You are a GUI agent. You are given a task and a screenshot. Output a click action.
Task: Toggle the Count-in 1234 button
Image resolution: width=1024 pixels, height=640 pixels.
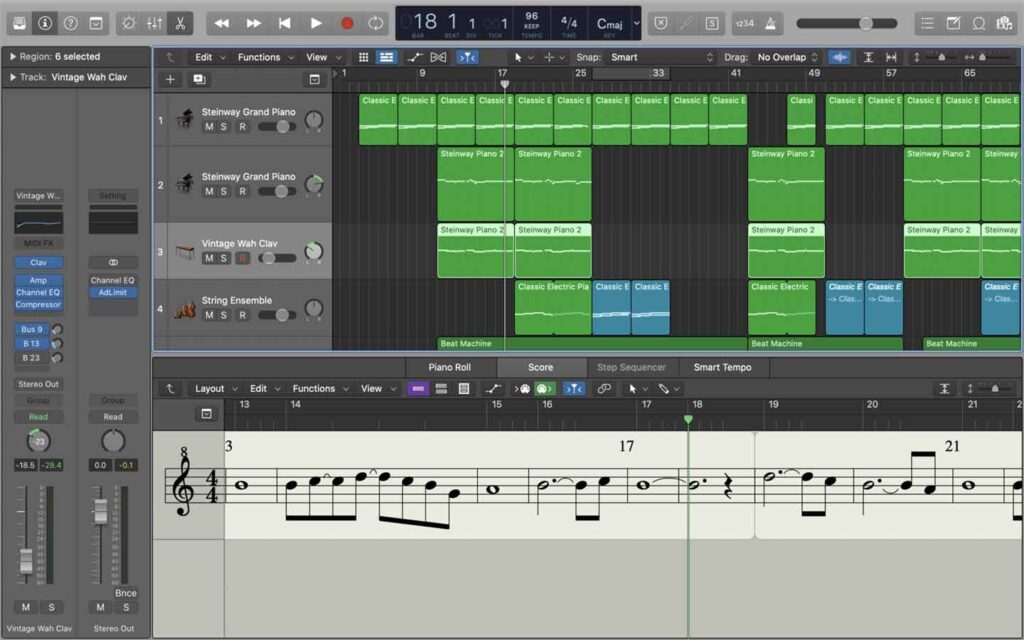click(744, 24)
